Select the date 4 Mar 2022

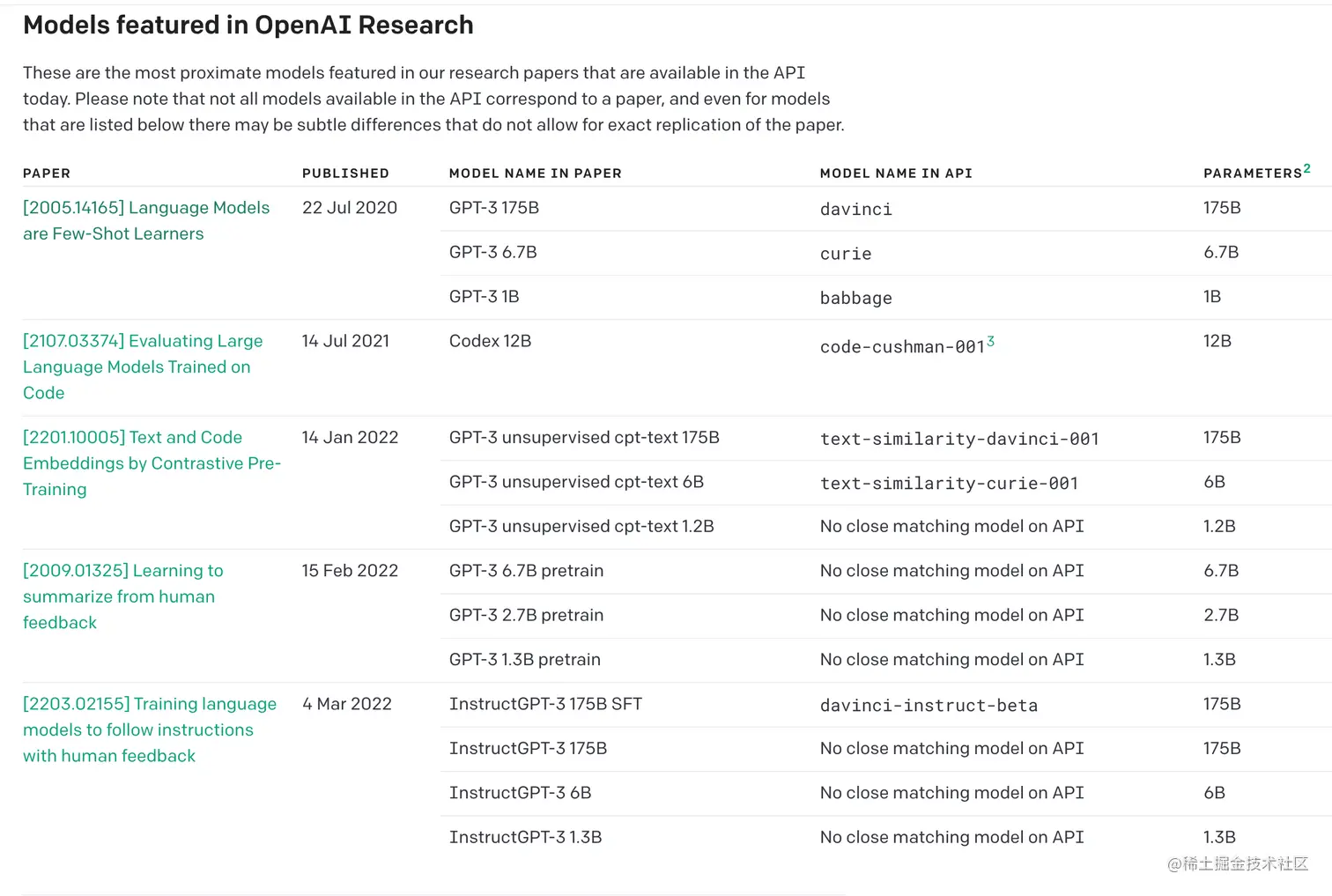pyautogui.click(x=347, y=704)
